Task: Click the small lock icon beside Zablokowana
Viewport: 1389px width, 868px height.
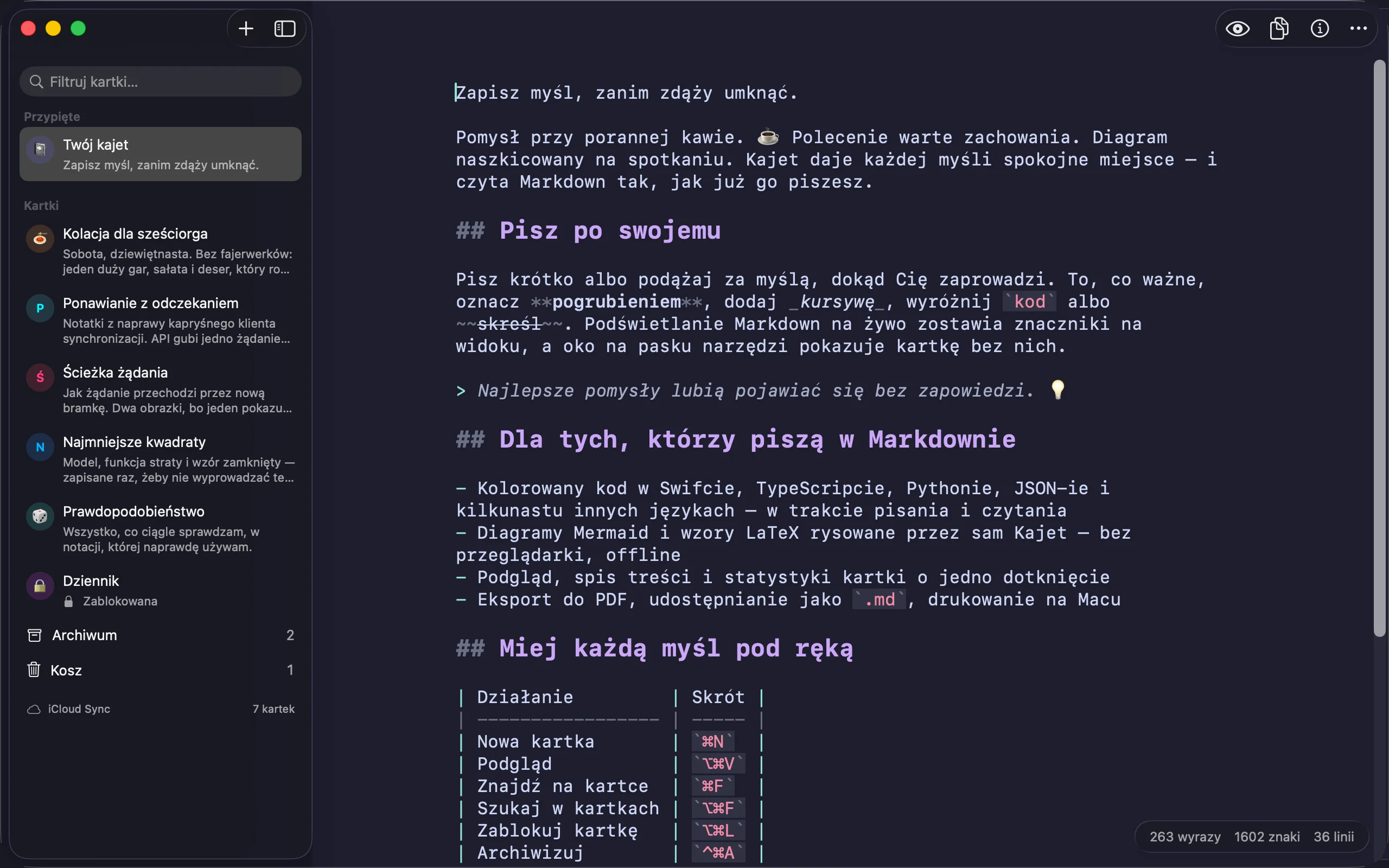Action: tap(69, 601)
